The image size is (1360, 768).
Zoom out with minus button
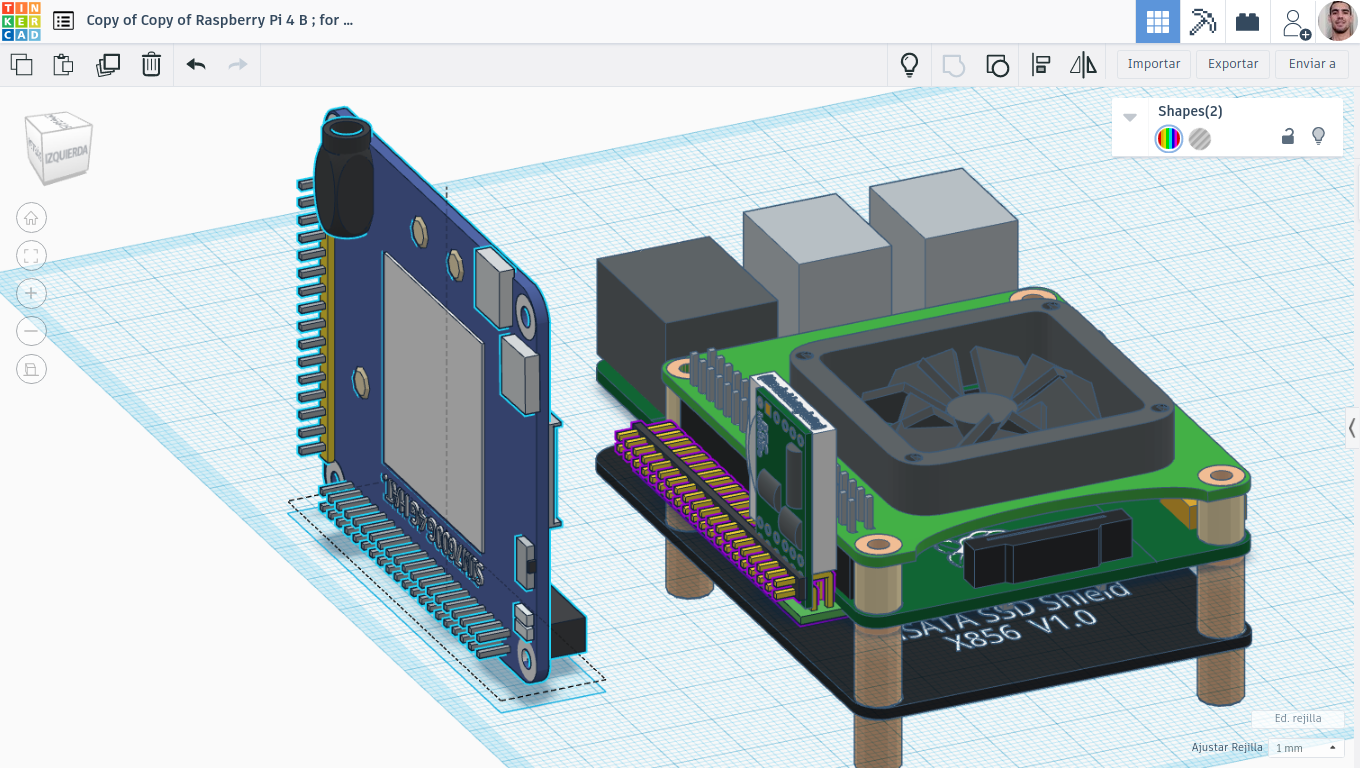tap(31, 331)
